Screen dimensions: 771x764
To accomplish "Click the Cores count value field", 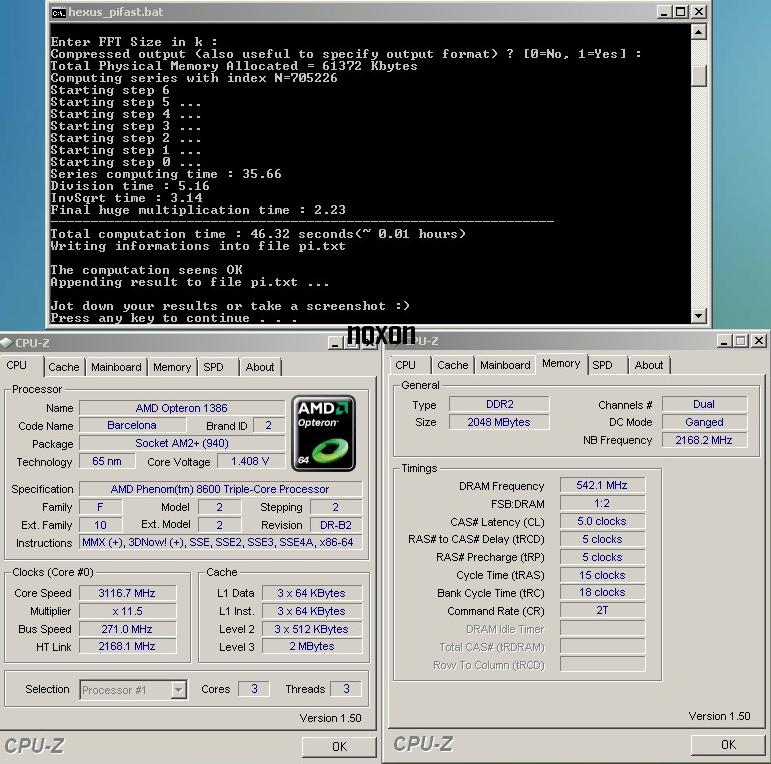I will [x=254, y=689].
